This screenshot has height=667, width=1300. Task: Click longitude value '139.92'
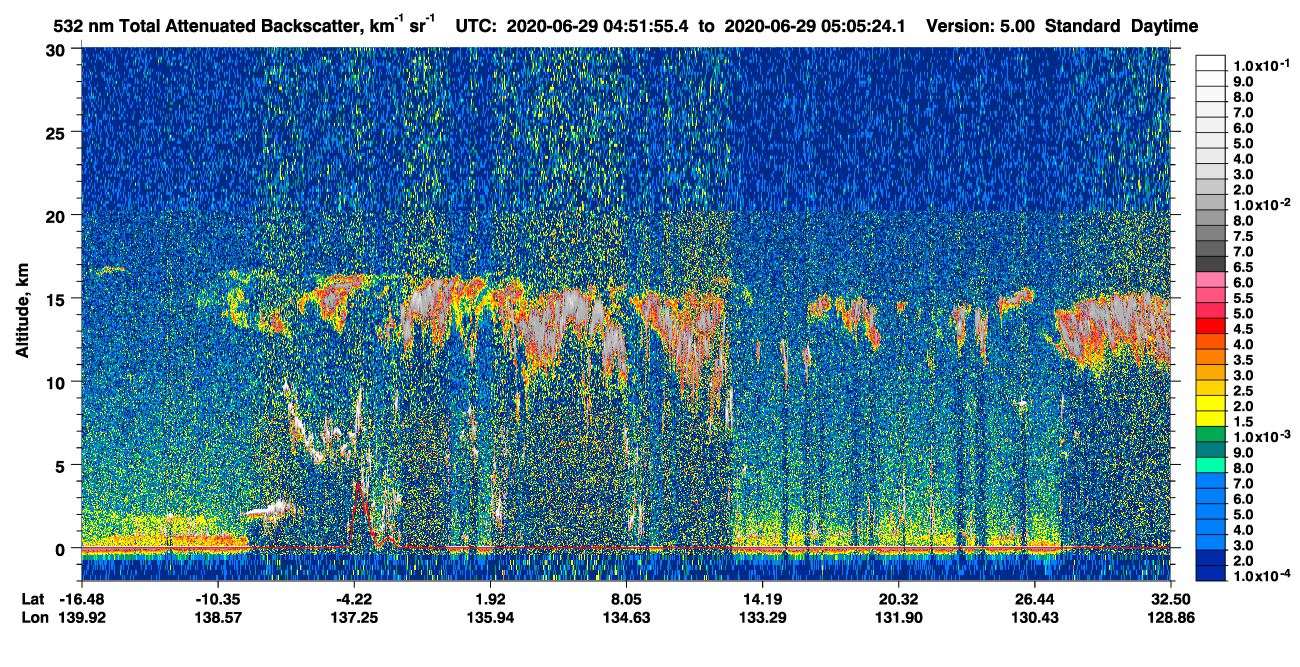pyautogui.click(x=82, y=618)
